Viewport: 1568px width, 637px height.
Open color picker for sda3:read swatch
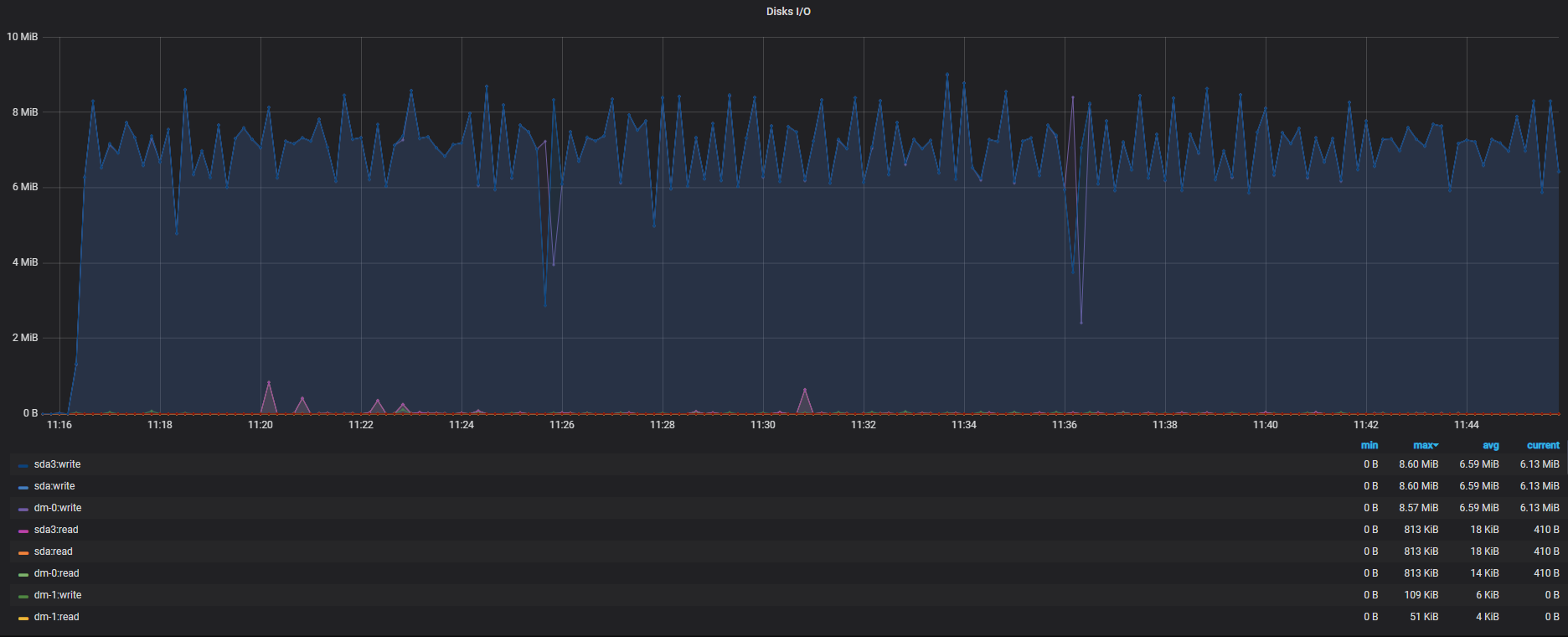(23, 531)
